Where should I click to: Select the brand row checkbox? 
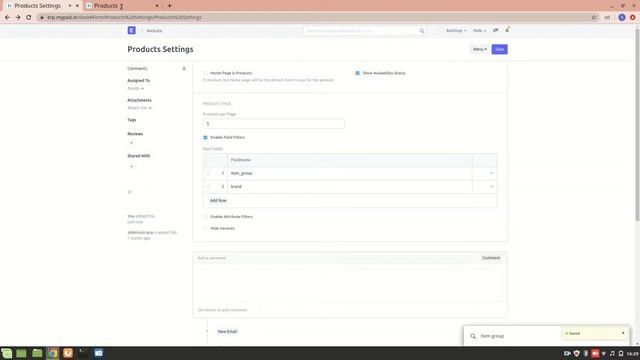209,187
